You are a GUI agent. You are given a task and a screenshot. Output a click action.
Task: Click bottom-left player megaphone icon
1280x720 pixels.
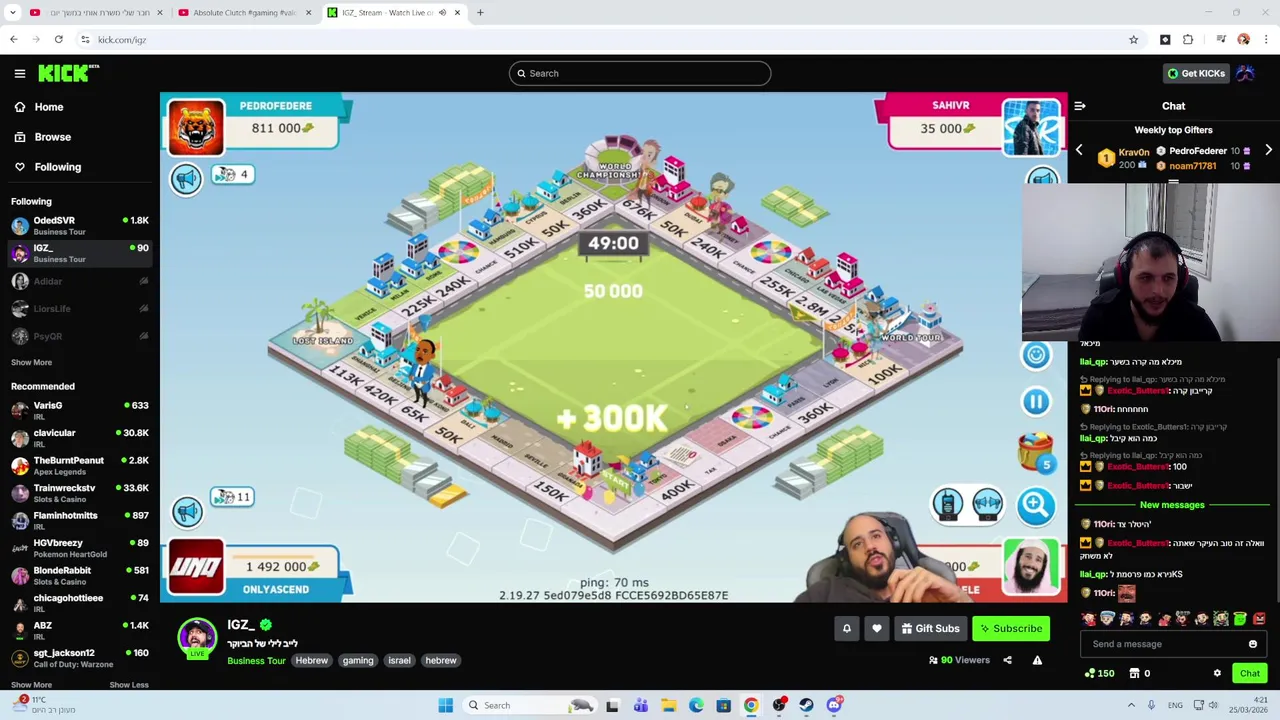[187, 512]
